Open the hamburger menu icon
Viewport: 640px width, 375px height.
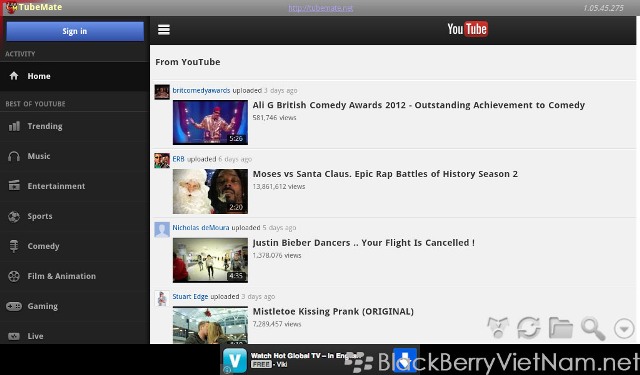(x=164, y=30)
